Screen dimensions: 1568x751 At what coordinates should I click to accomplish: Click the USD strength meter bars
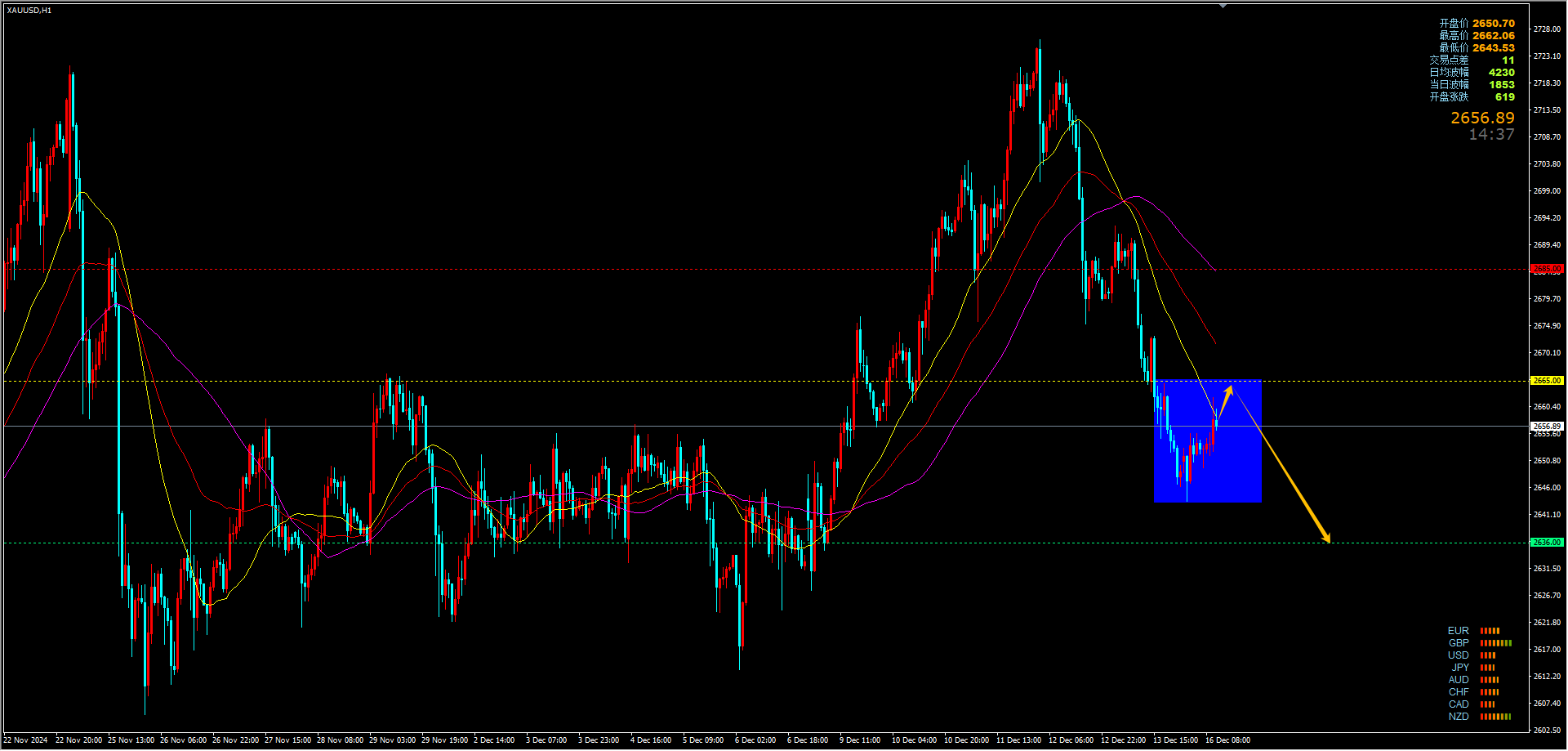click(1488, 655)
